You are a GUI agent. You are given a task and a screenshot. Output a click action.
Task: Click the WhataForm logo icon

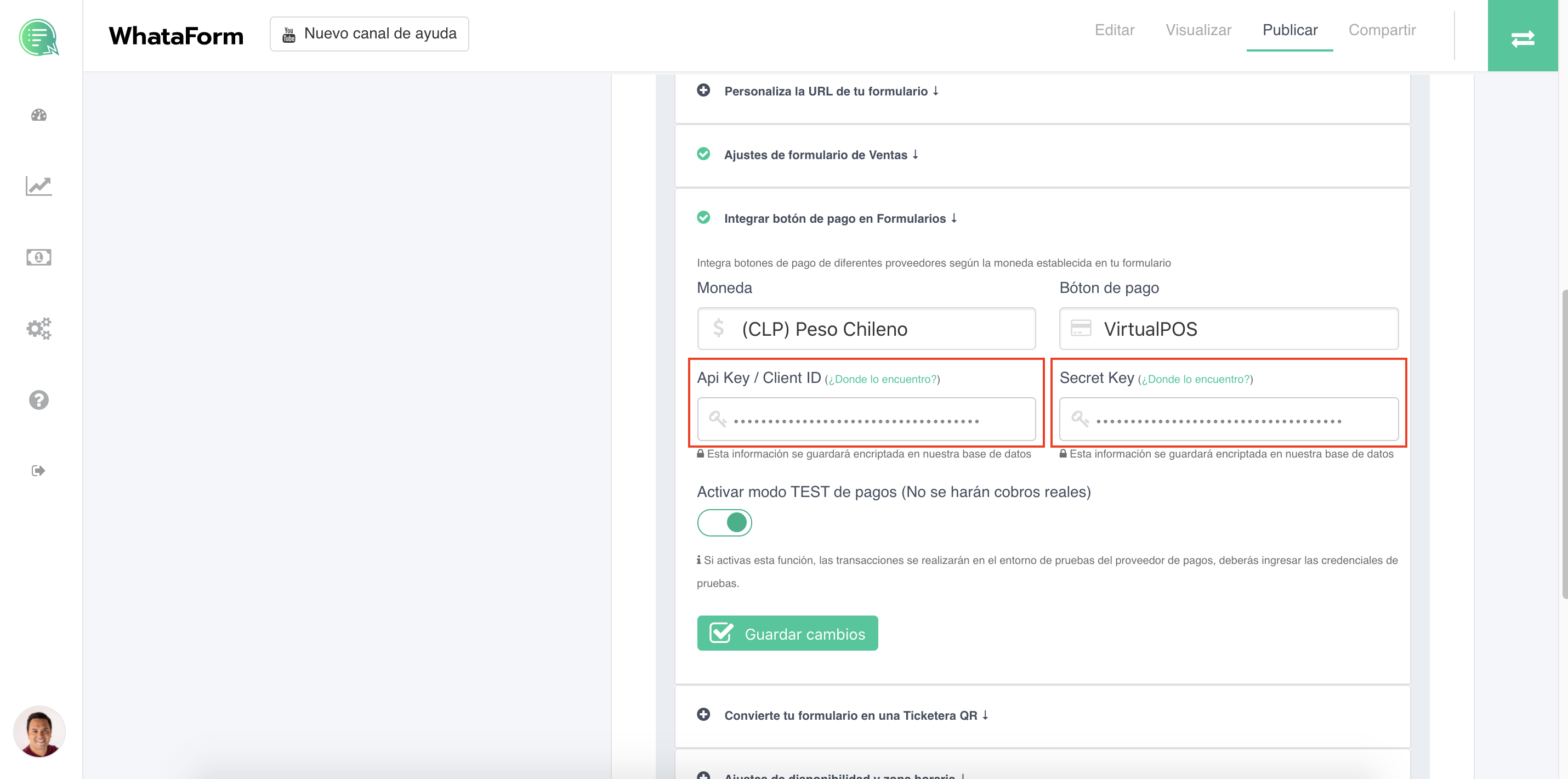point(39,38)
